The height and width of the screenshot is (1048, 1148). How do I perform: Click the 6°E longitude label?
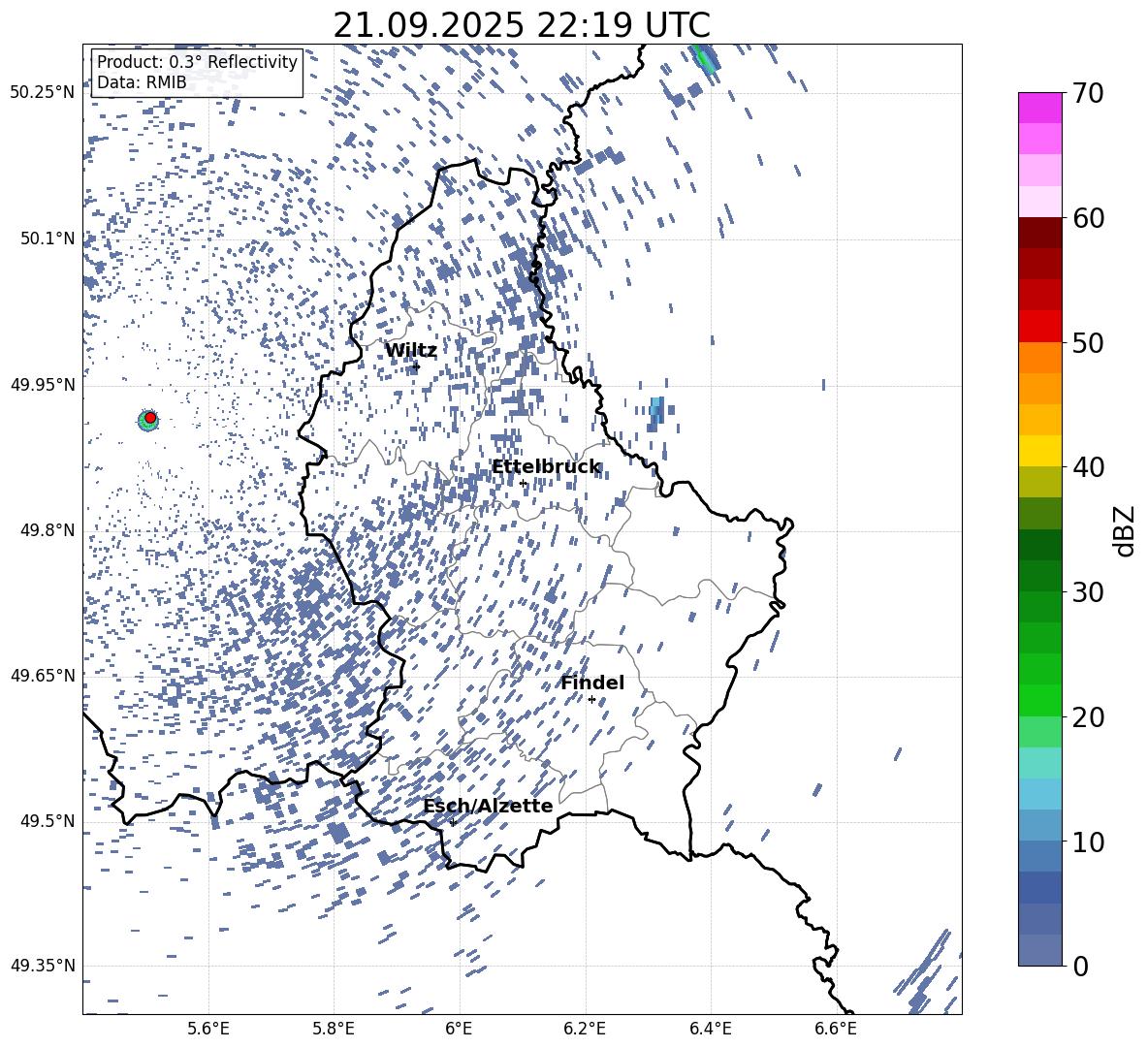tap(459, 1029)
